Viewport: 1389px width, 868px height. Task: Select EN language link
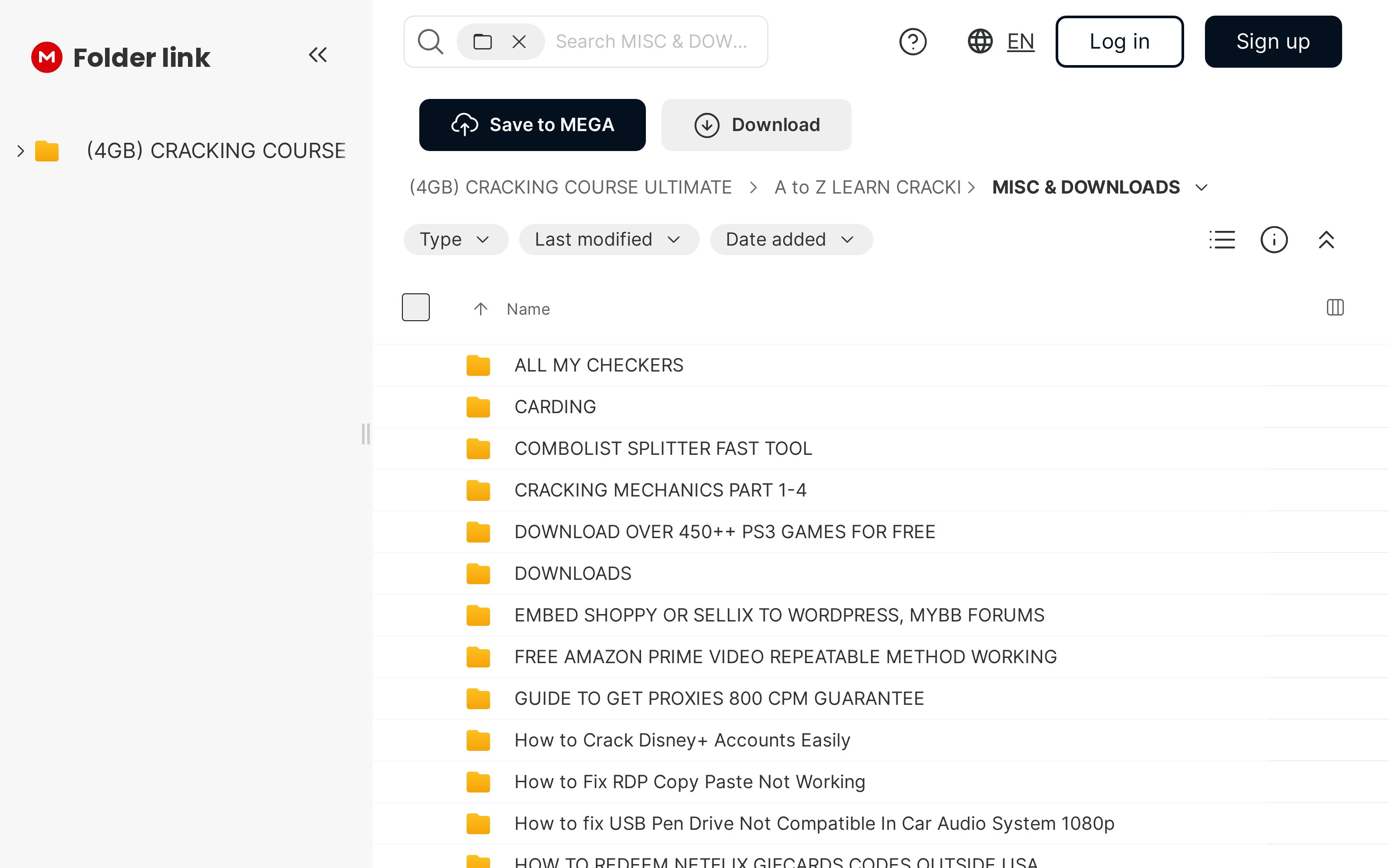(1020, 41)
